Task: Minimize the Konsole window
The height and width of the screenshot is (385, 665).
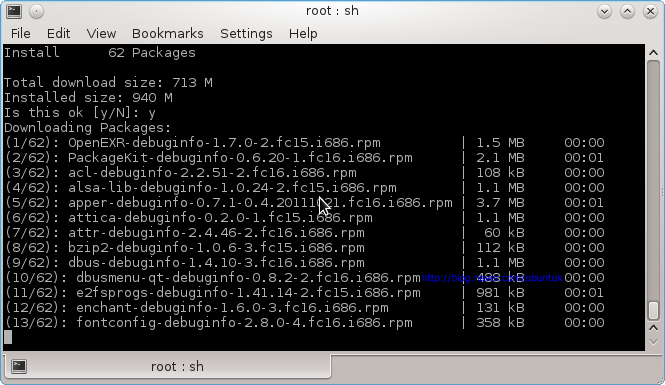Action: click(x=604, y=11)
